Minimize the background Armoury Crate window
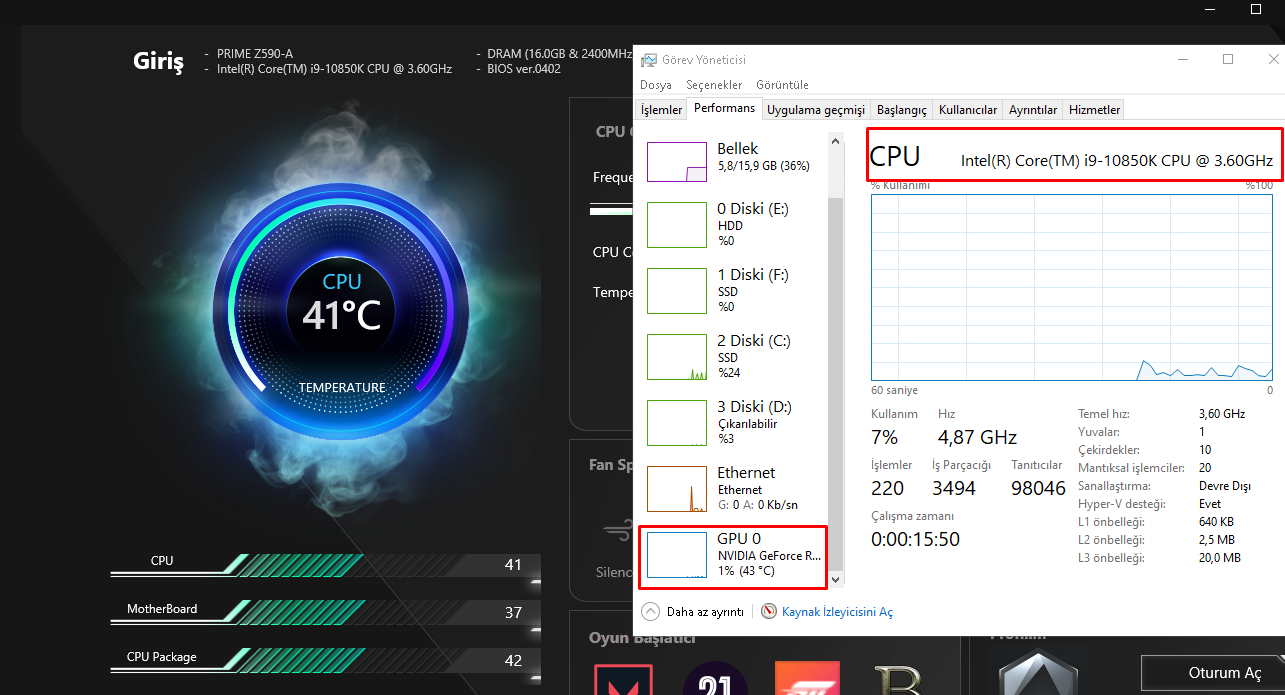 (1211, 10)
